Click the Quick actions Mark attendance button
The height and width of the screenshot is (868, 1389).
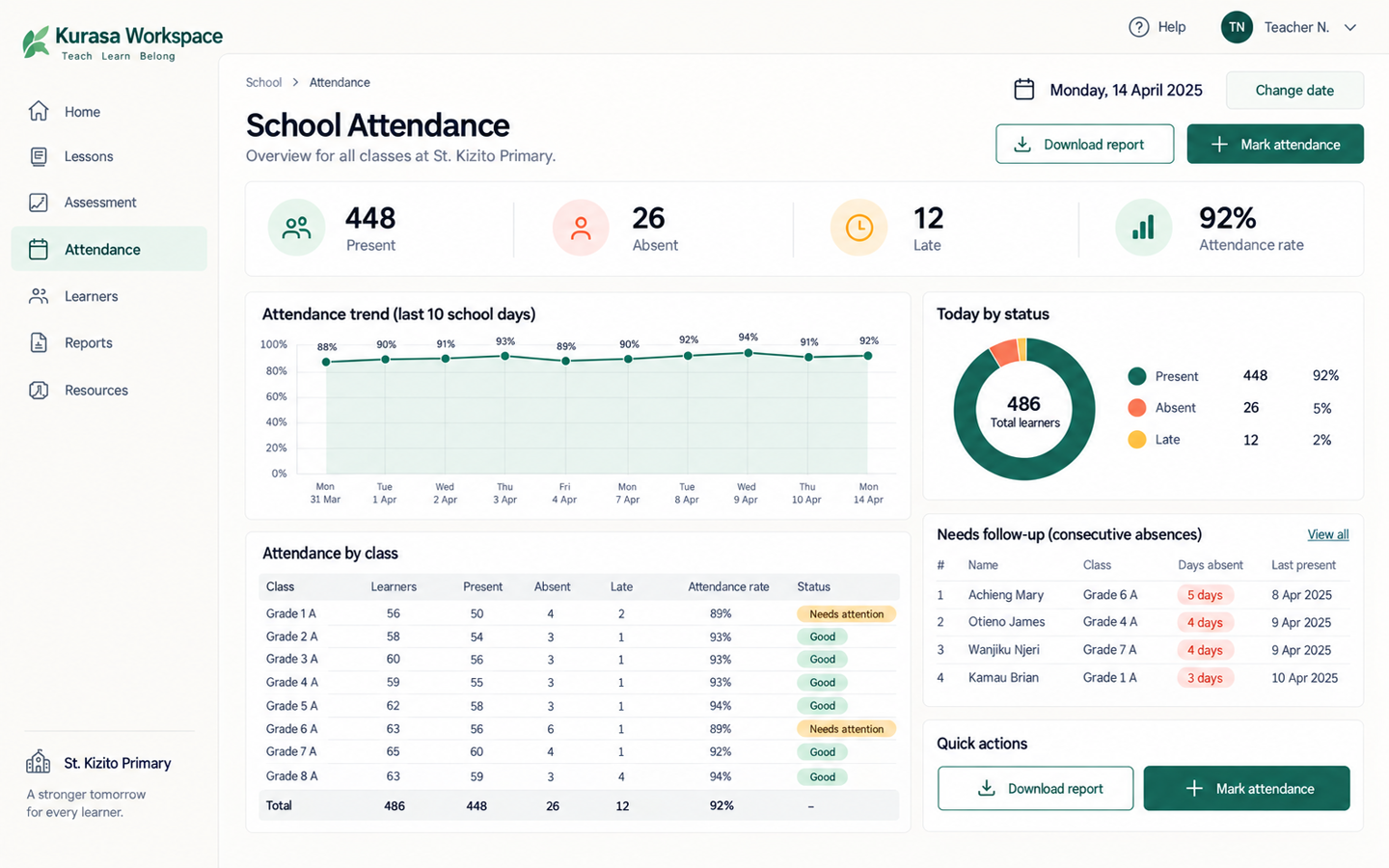[1246, 788]
